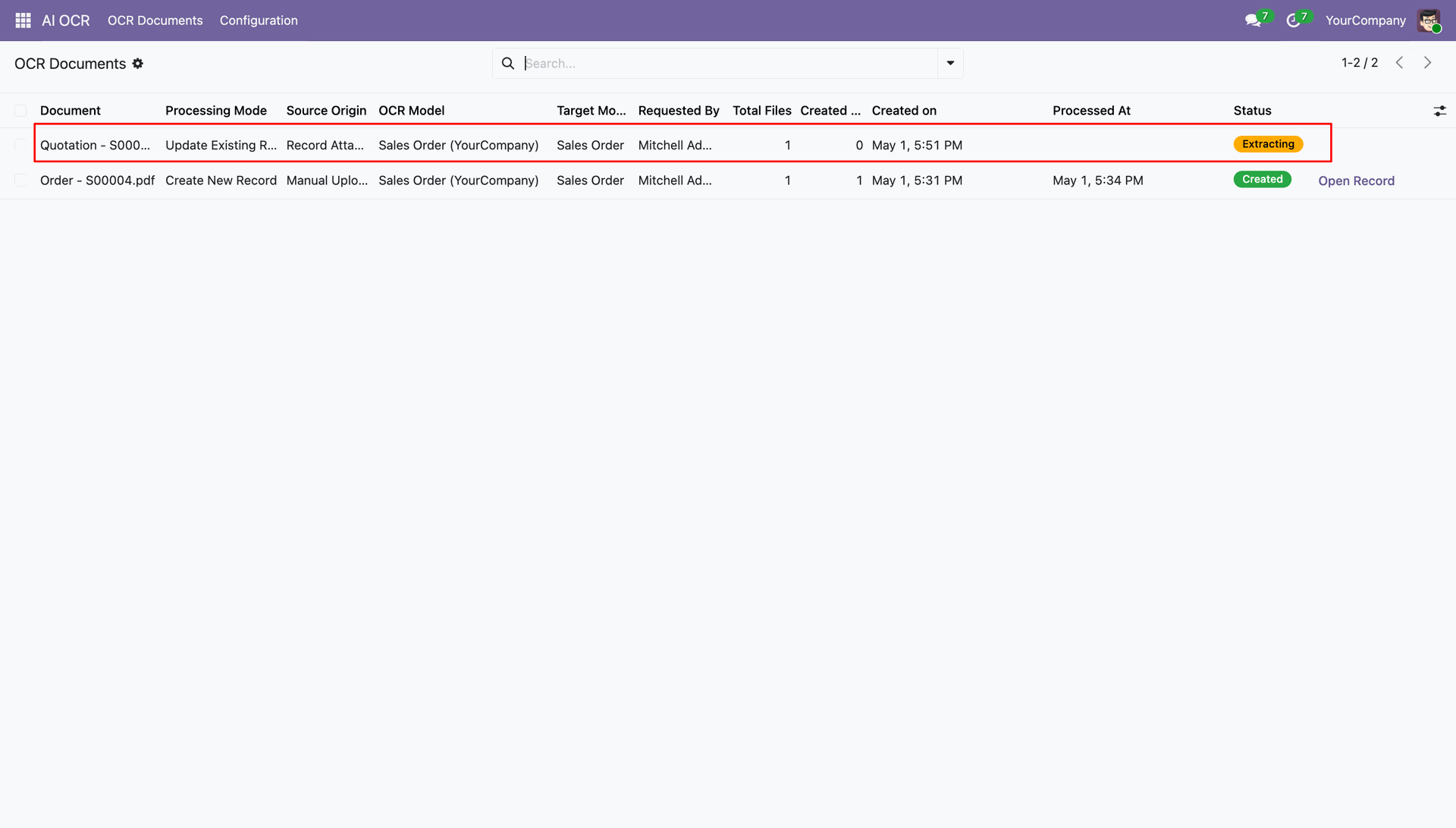This screenshot has width=1456, height=828.
Task: Click the May 1, 5:34 PM processed cell
Action: pyautogui.click(x=1097, y=180)
